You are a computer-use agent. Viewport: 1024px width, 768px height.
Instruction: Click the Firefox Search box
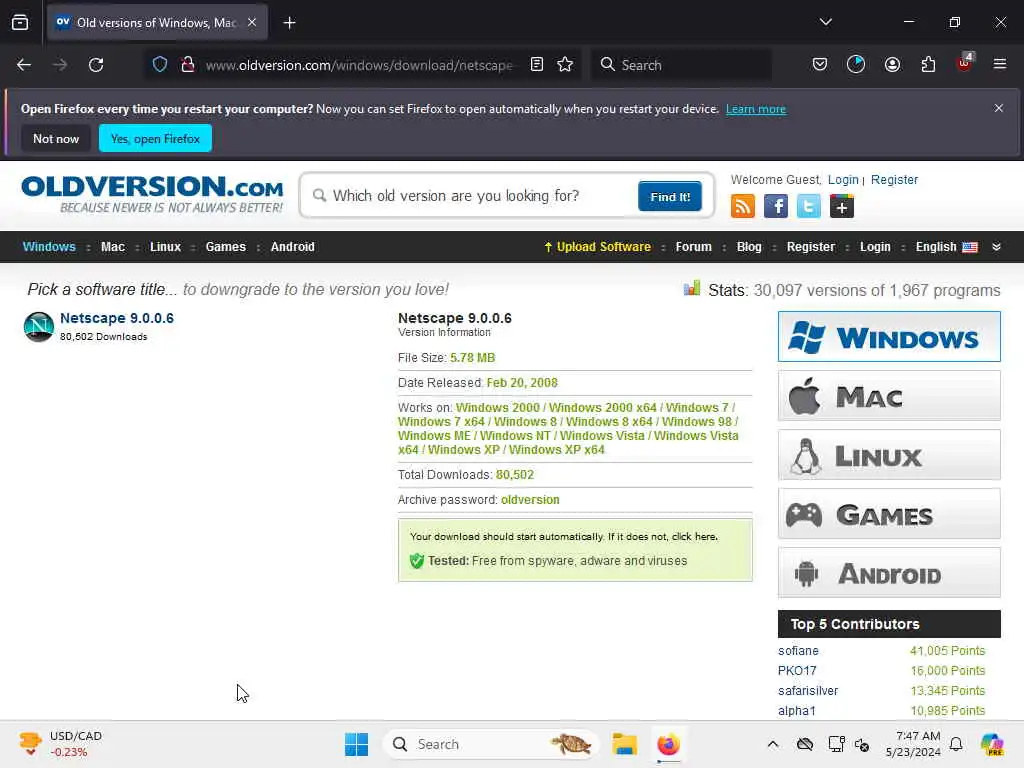[681, 65]
